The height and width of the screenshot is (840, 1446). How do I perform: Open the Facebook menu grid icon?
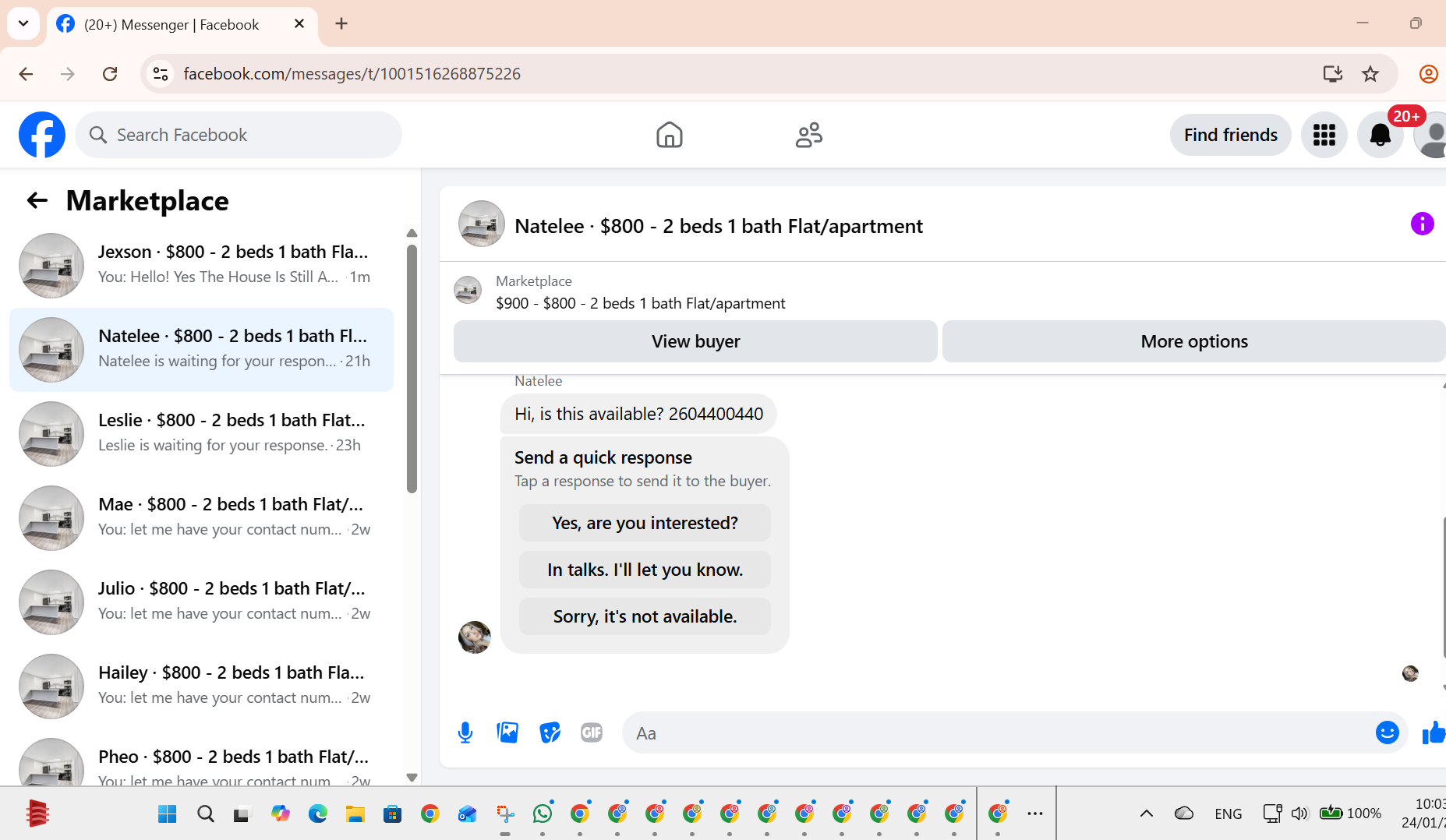(x=1324, y=135)
